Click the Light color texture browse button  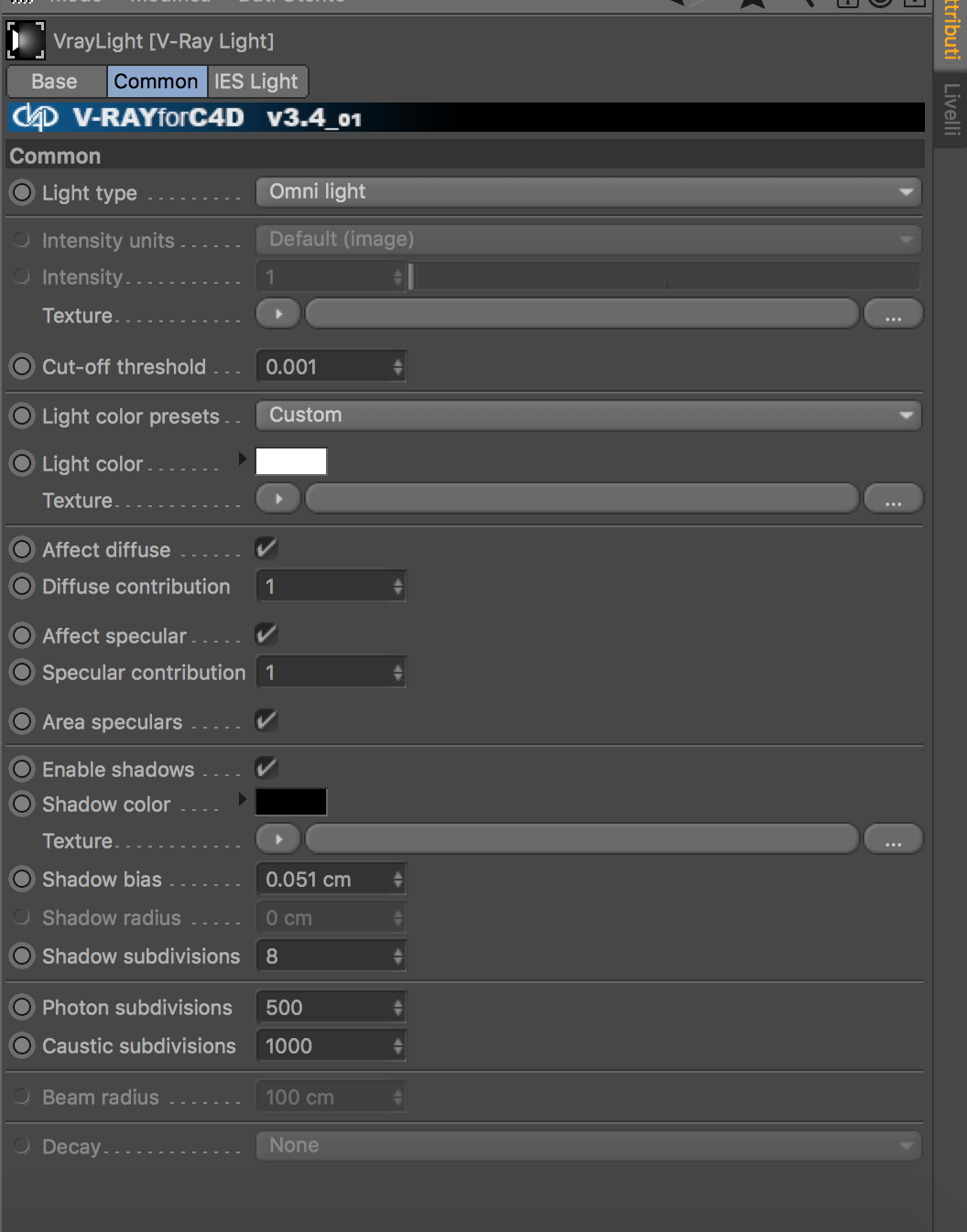pyautogui.click(x=893, y=499)
